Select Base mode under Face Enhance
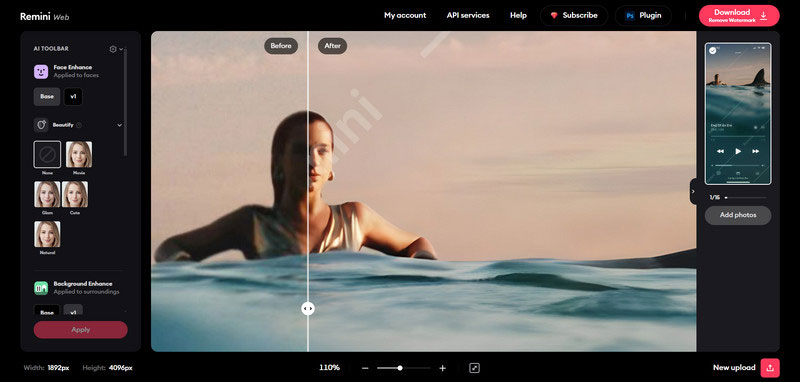This screenshot has width=800, height=382. tap(47, 96)
